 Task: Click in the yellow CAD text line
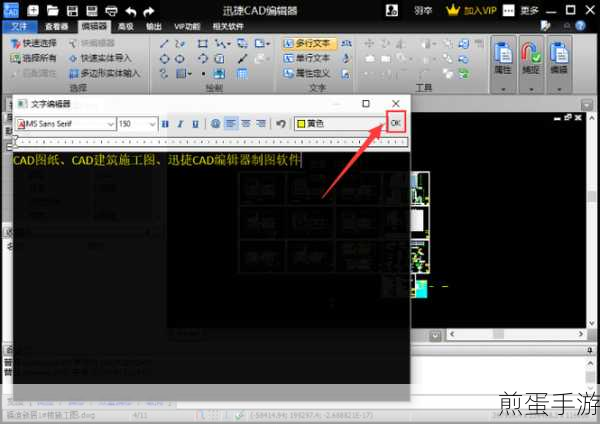pos(157,160)
